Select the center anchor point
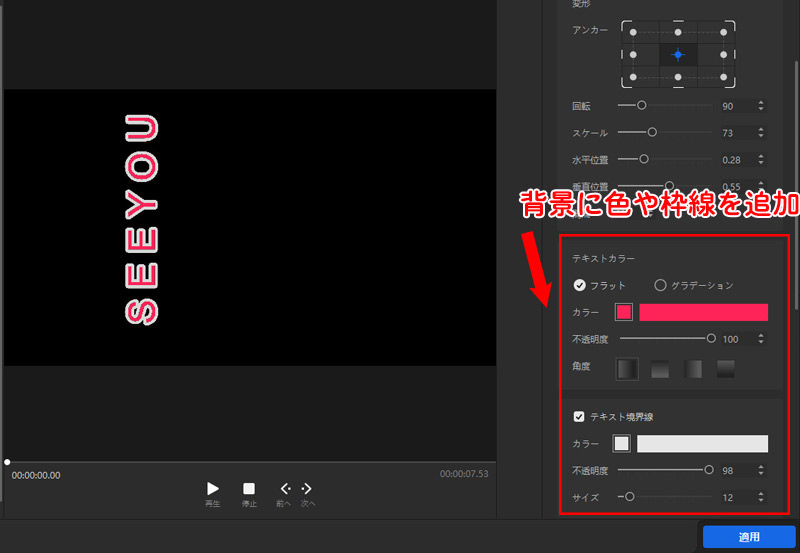 678,55
